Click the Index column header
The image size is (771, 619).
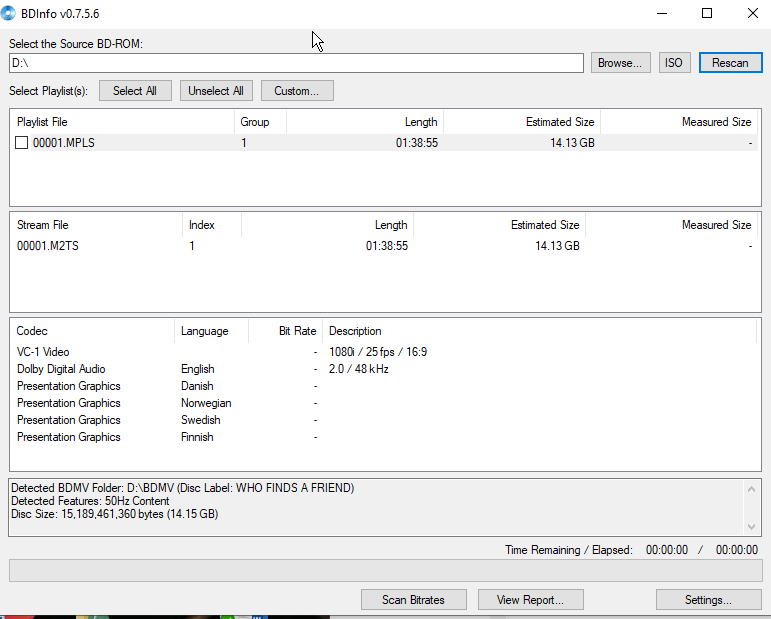coord(212,225)
